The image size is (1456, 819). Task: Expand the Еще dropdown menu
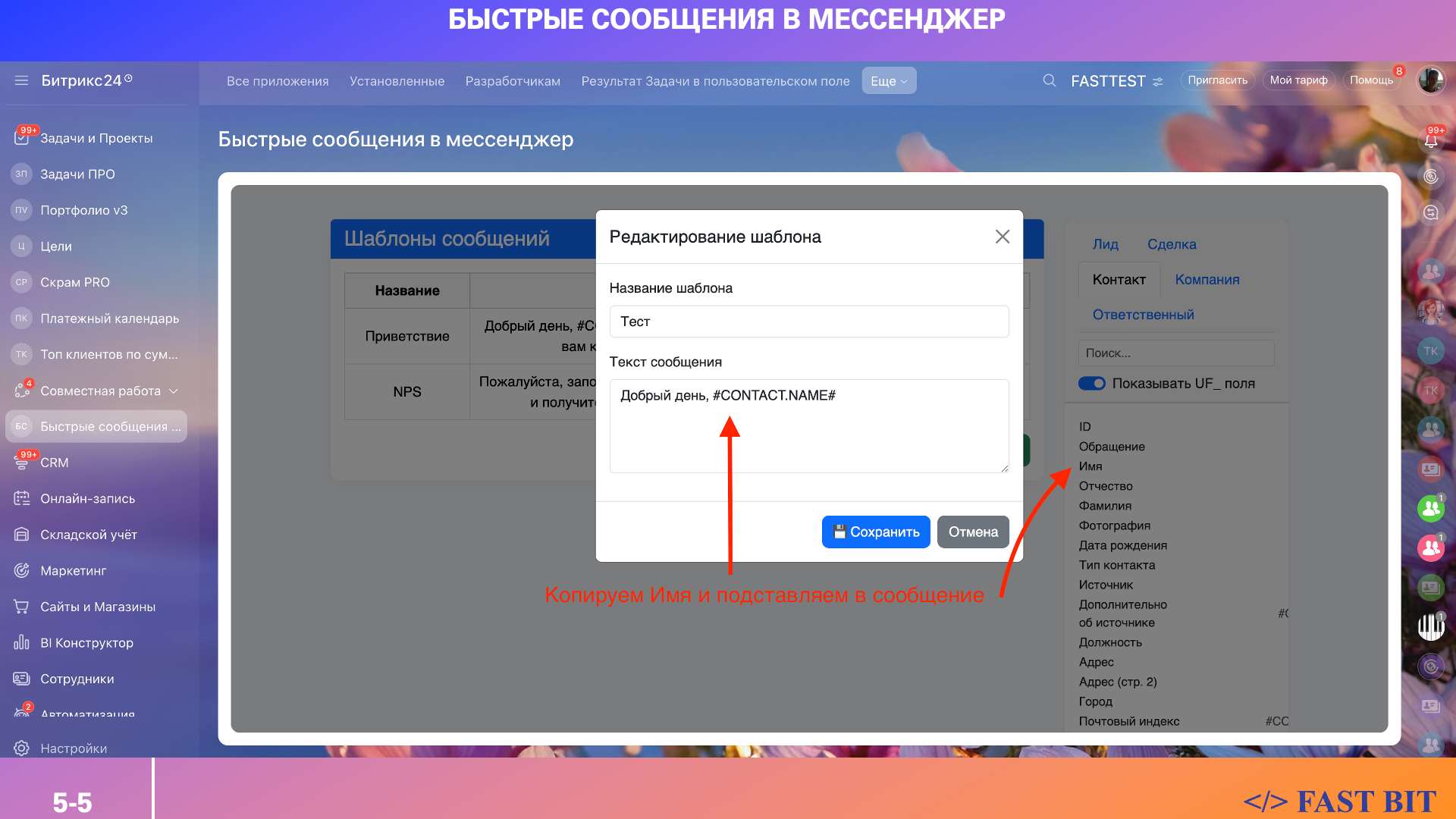(889, 81)
